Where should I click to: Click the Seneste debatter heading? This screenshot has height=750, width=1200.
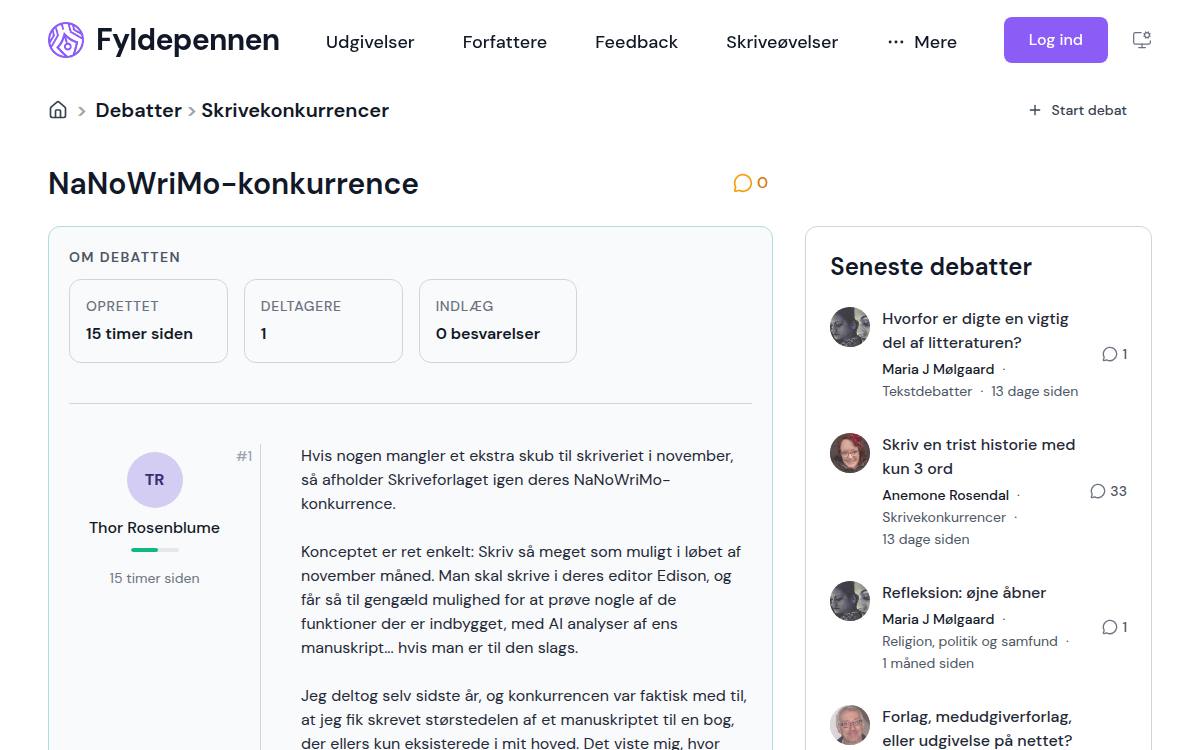[x=931, y=267]
